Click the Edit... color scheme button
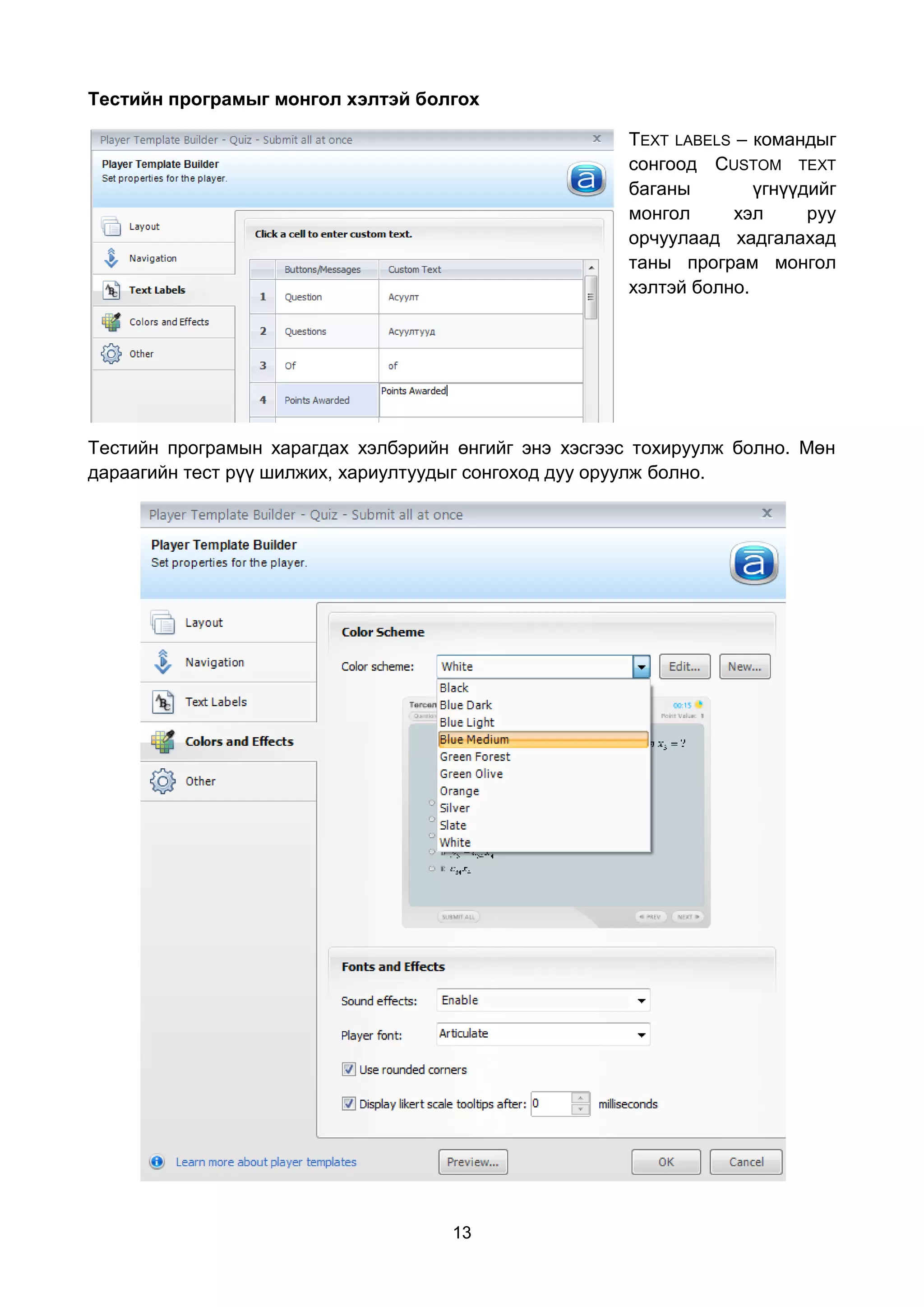The image size is (924, 1307). click(x=684, y=667)
